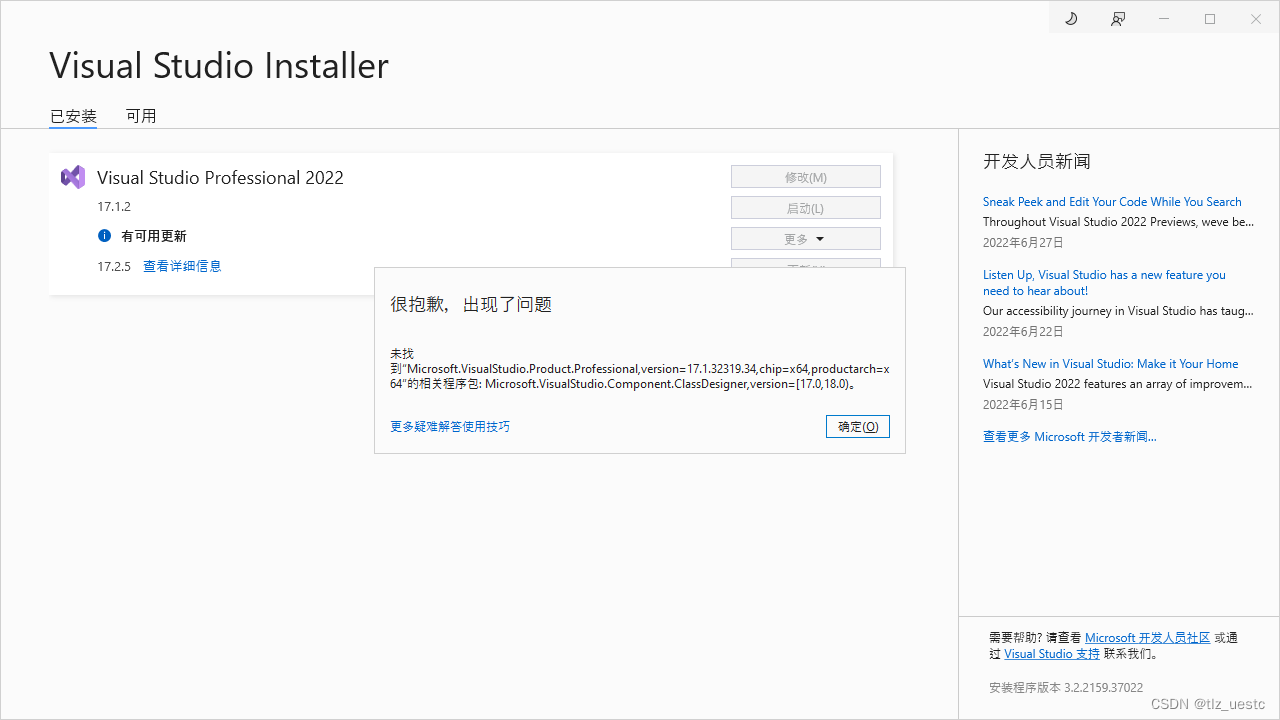Screen dimensions: 1280x720
Task: Confirm the error dialog with 确定(O)
Action: (x=858, y=426)
